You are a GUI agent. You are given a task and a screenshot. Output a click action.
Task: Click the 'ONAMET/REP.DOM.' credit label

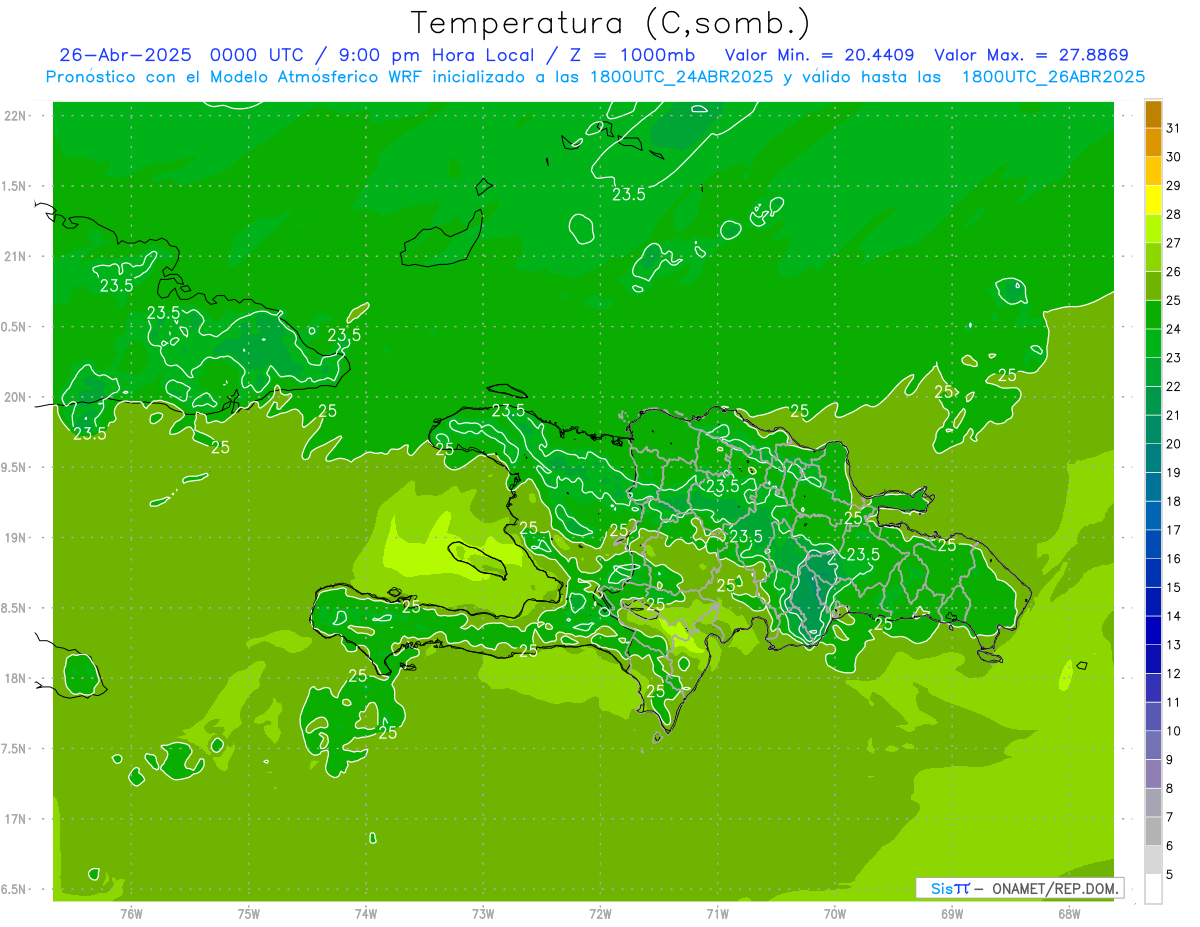(1054, 888)
